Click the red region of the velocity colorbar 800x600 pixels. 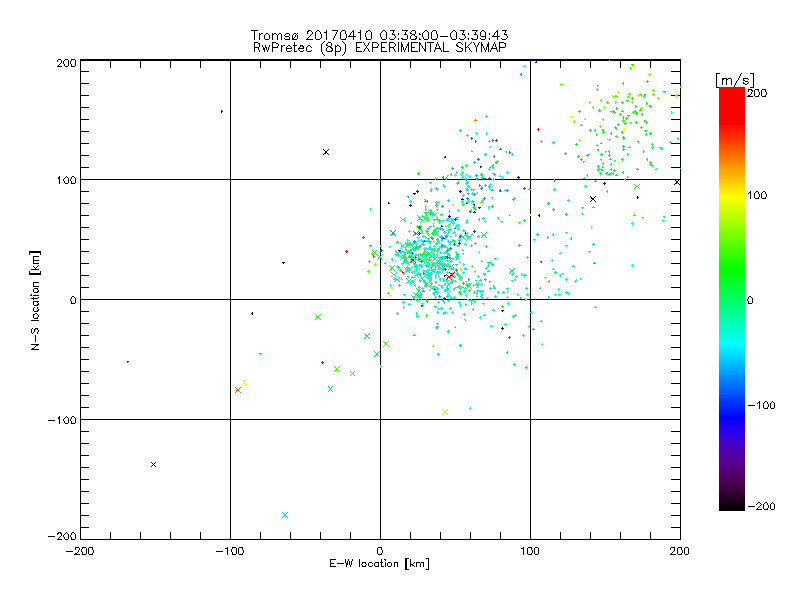732,105
